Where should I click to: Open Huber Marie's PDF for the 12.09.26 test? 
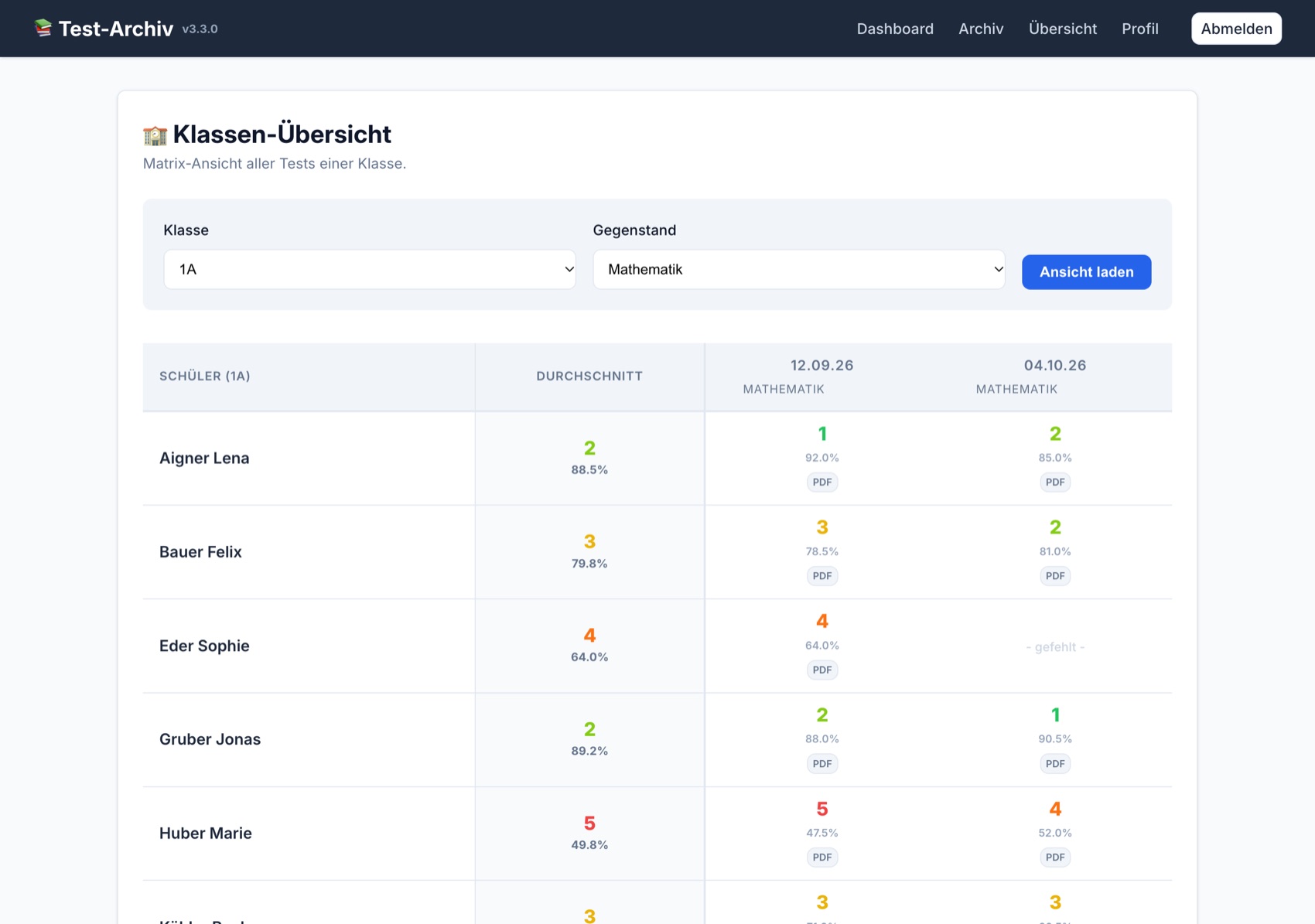822,858
